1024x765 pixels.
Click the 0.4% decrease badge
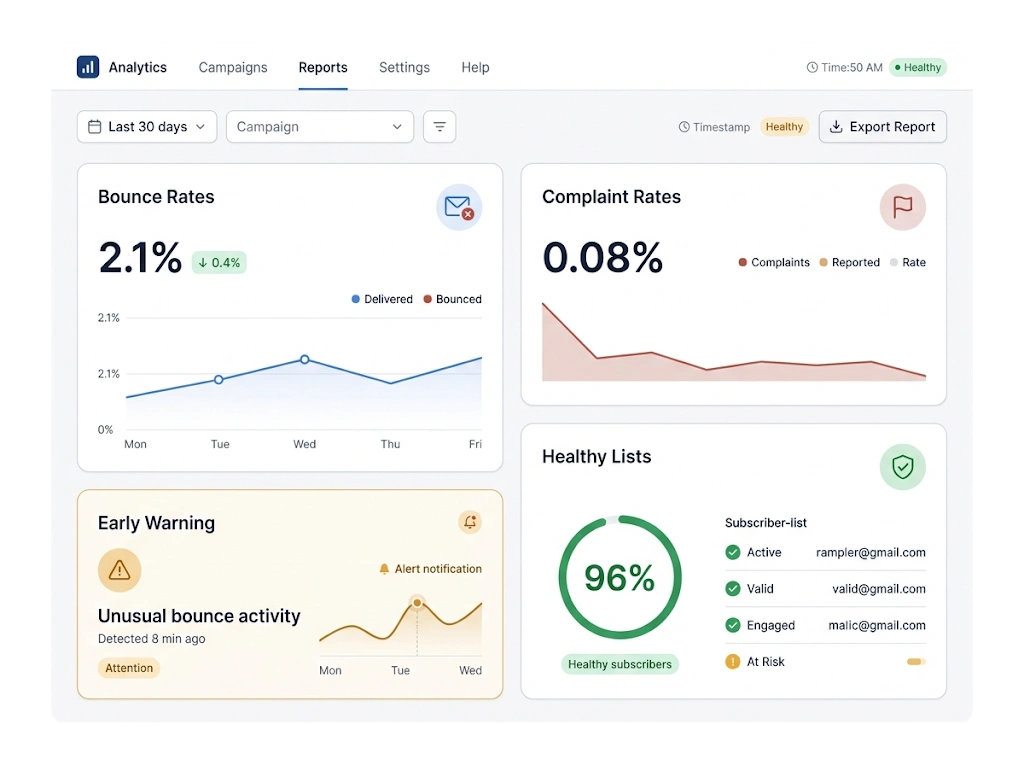click(219, 263)
